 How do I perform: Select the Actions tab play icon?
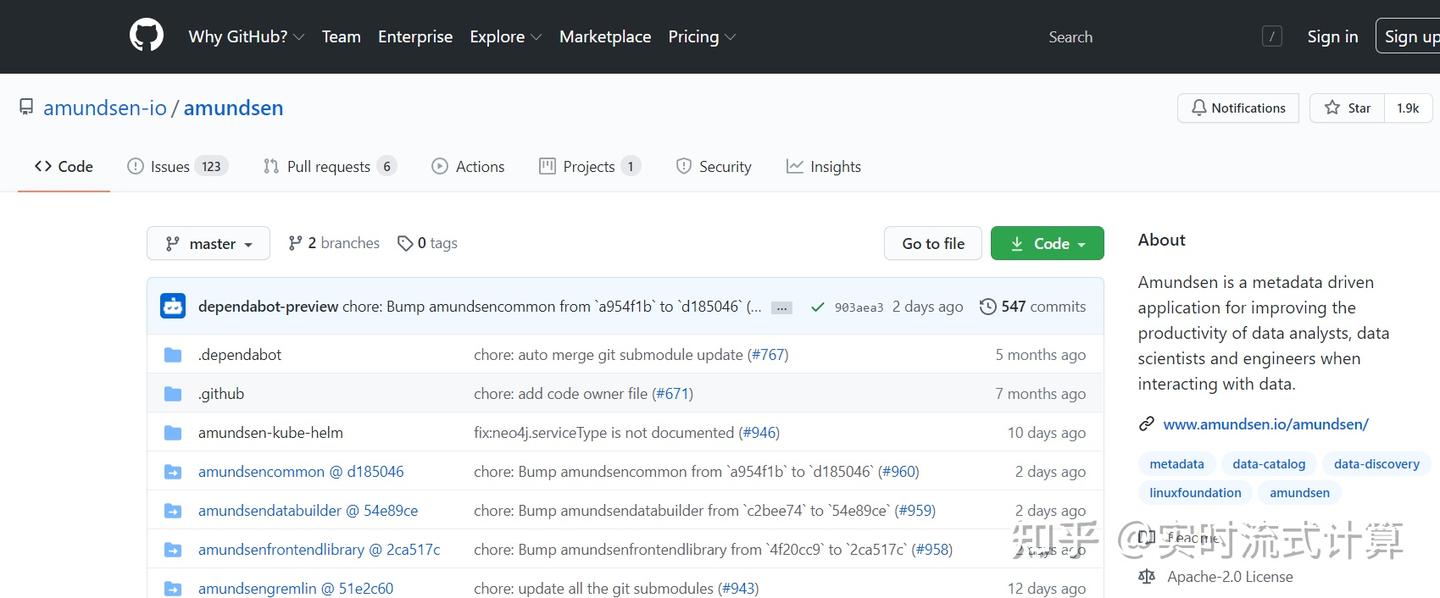click(x=439, y=166)
